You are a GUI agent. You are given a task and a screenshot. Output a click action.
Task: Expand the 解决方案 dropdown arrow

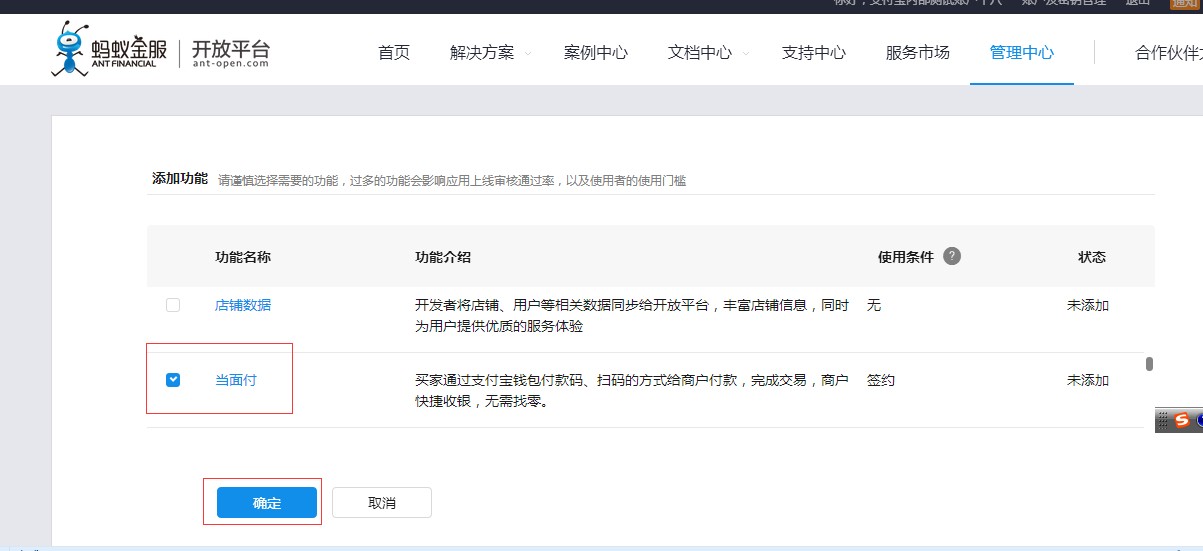click(528, 54)
